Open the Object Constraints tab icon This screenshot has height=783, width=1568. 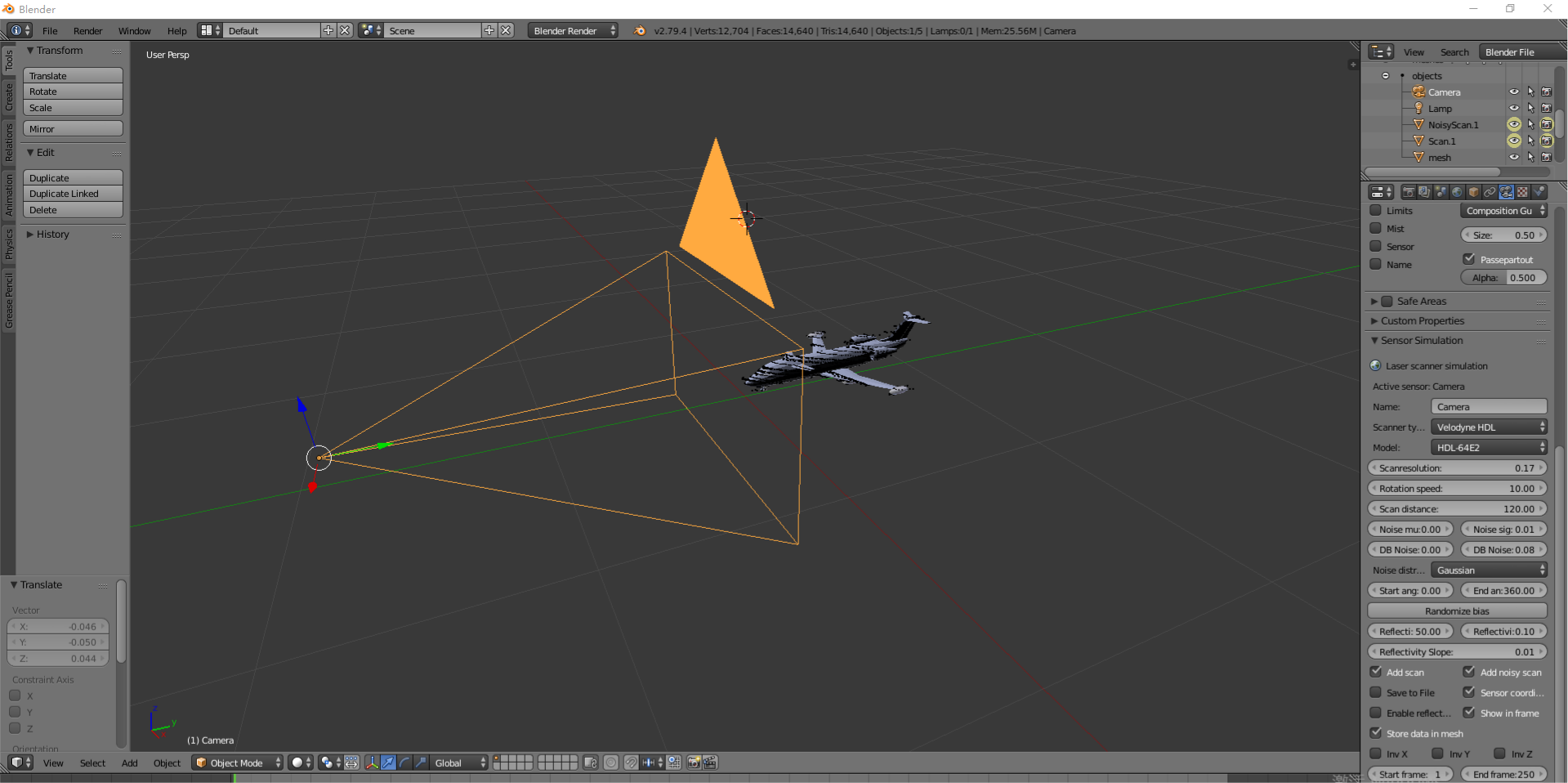pos(1490,192)
